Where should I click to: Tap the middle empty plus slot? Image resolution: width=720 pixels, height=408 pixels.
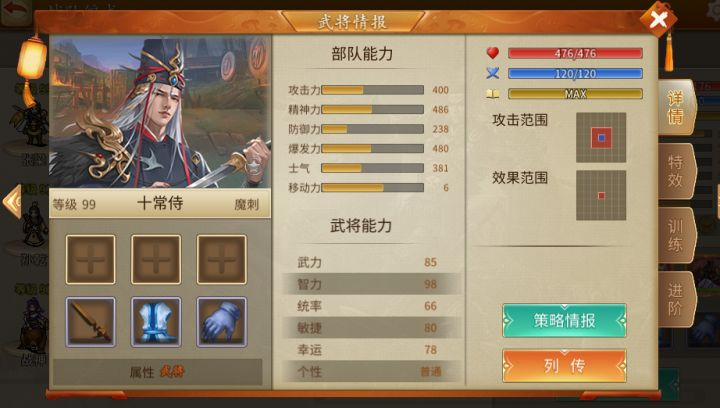pyautogui.click(x=156, y=260)
